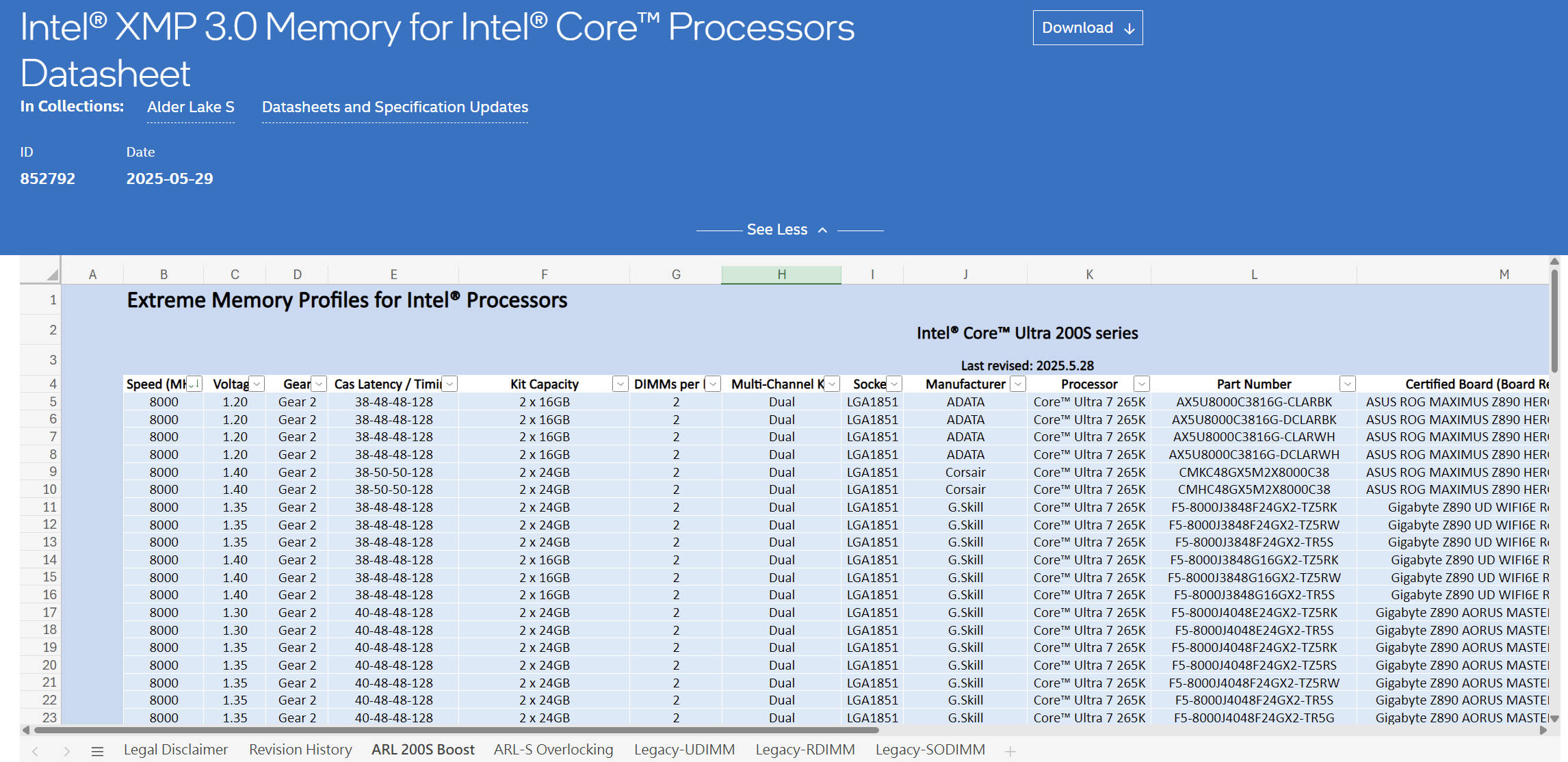Select the ARL 200S Boost sheet tab

click(x=423, y=750)
